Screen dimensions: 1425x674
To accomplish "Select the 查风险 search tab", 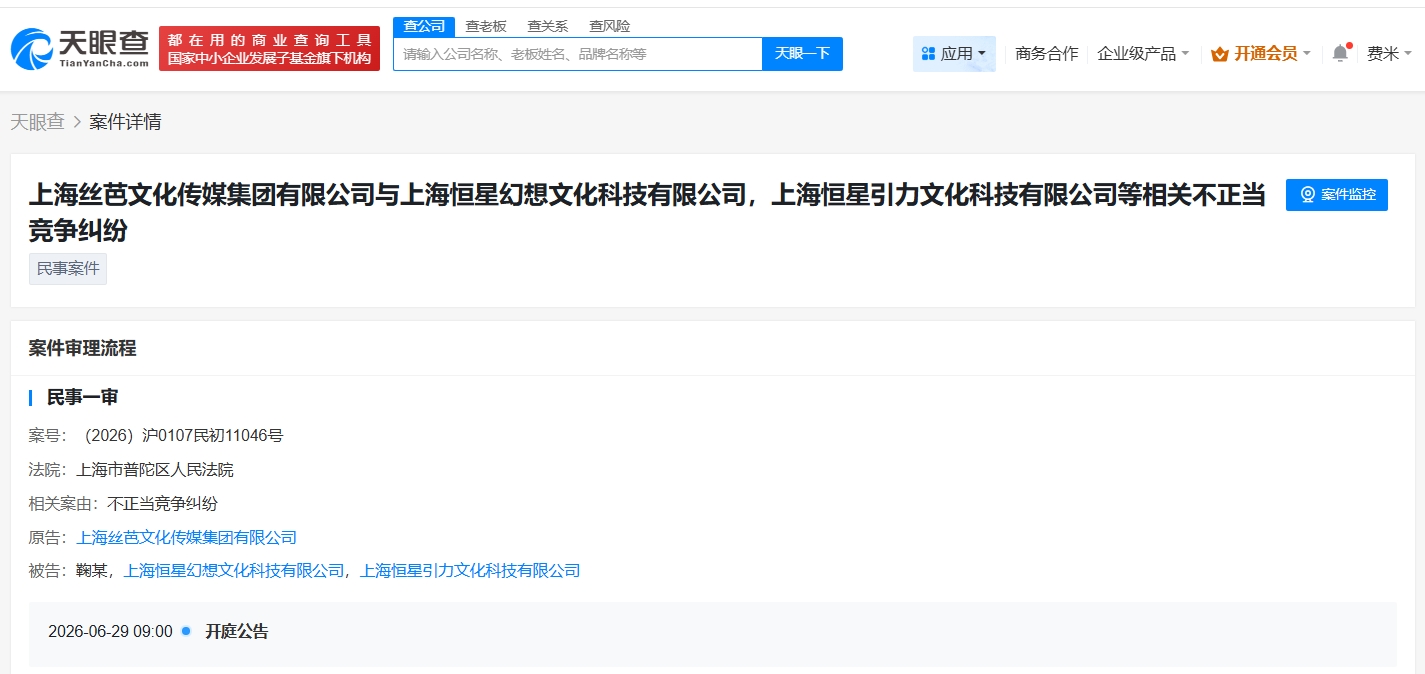I will point(610,27).
